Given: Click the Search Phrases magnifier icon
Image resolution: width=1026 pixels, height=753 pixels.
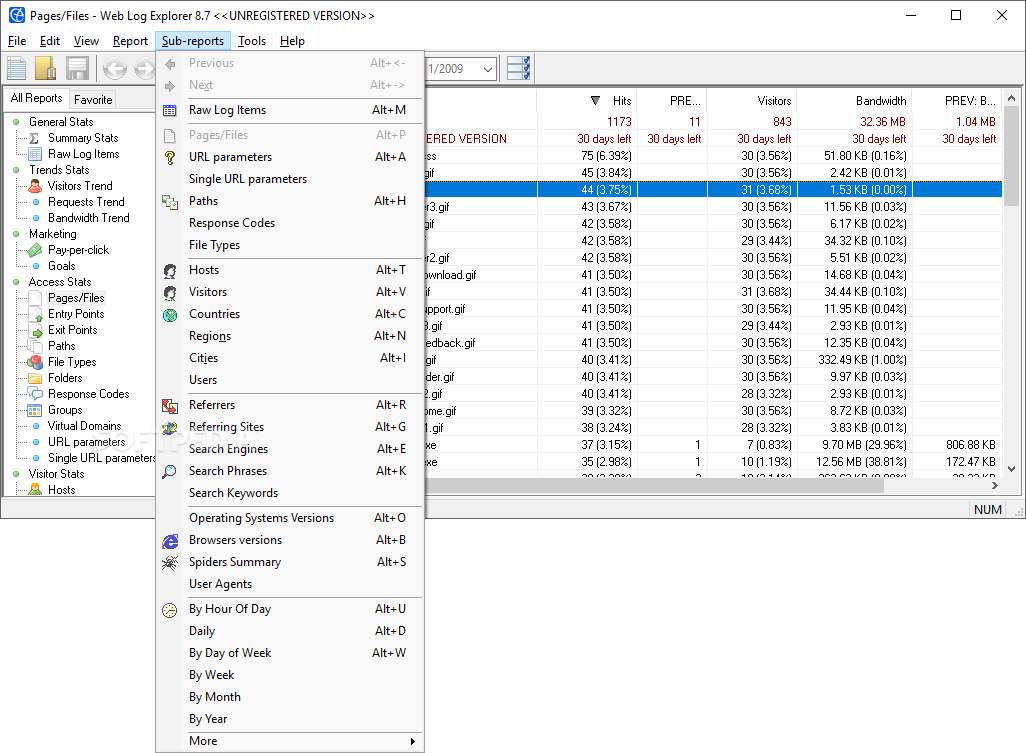Looking at the screenshot, I should tap(169, 471).
